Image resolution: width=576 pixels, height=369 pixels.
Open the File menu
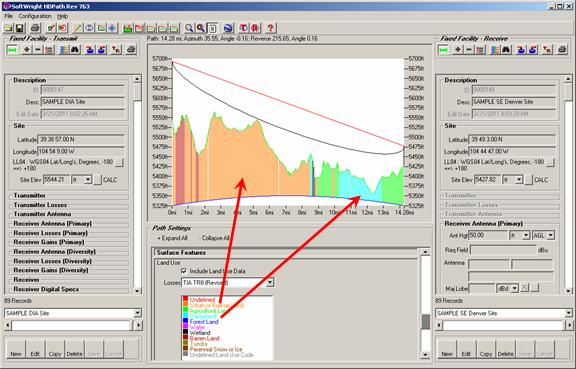tap(8, 16)
